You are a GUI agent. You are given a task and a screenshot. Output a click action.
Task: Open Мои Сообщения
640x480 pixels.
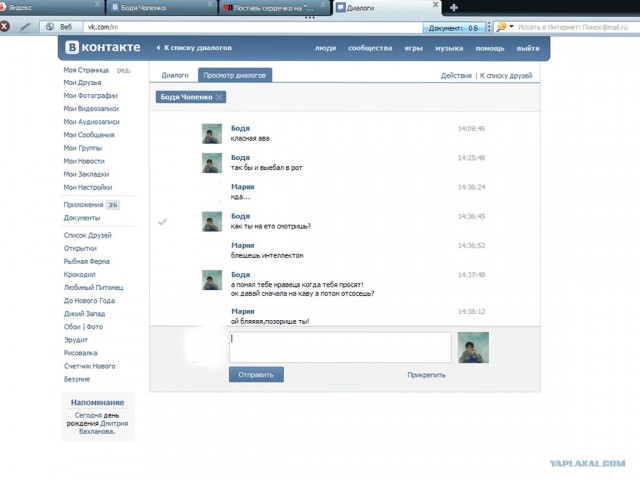(x=89, y=135)
